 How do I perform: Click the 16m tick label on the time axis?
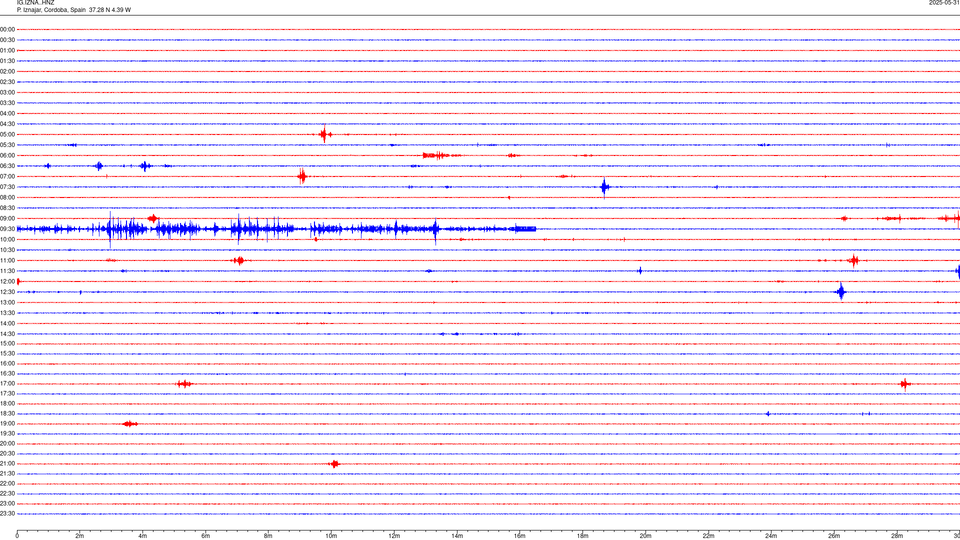[520, 536]
